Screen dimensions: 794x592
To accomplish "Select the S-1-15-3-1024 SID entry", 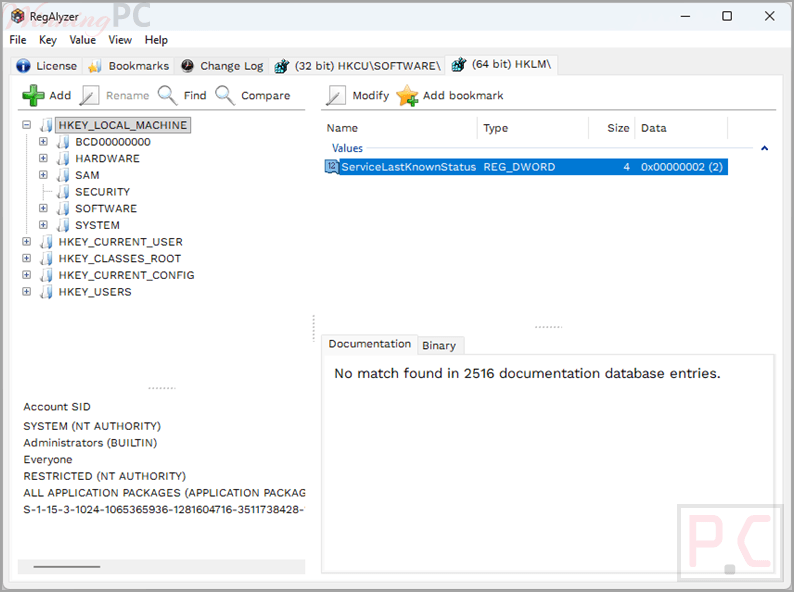I will tap(164, 510).
